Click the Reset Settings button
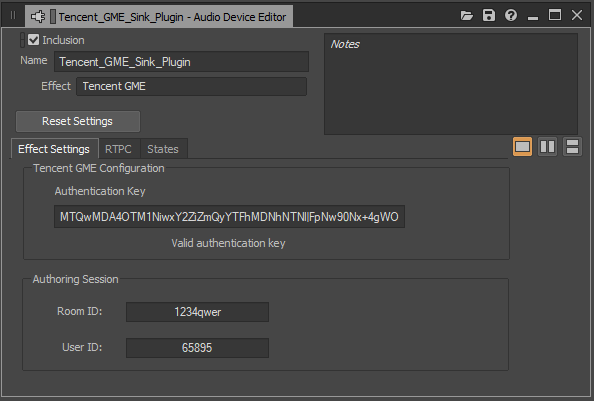The width and height of the screenshot is (594, 401). tap(78, 121)
